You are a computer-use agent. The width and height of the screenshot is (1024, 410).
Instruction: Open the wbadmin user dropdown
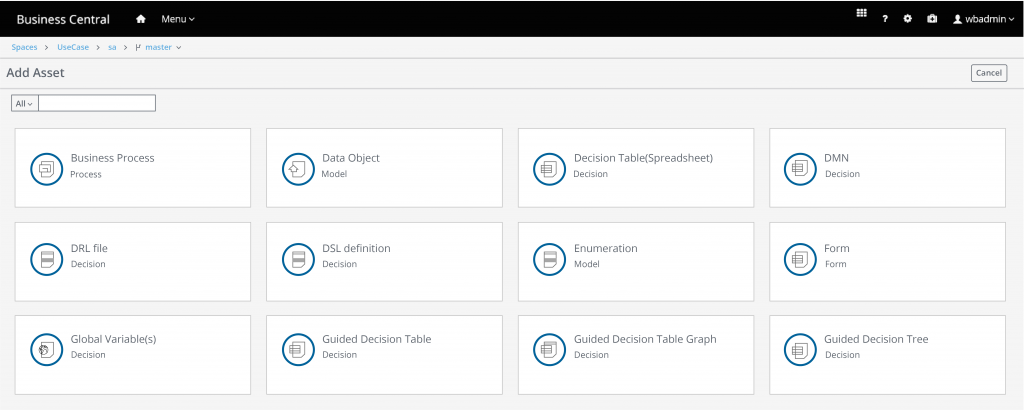[x=983, y=19]
